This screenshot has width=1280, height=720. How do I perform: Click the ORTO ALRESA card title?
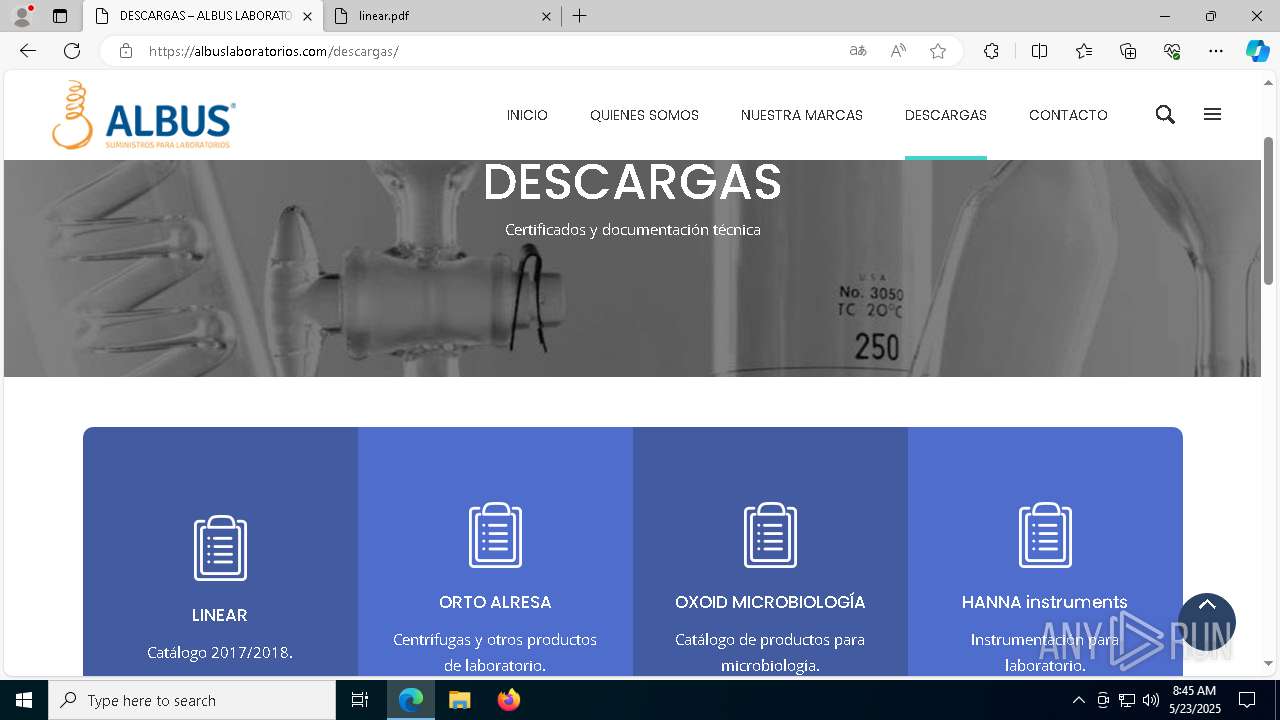(495, 602)
